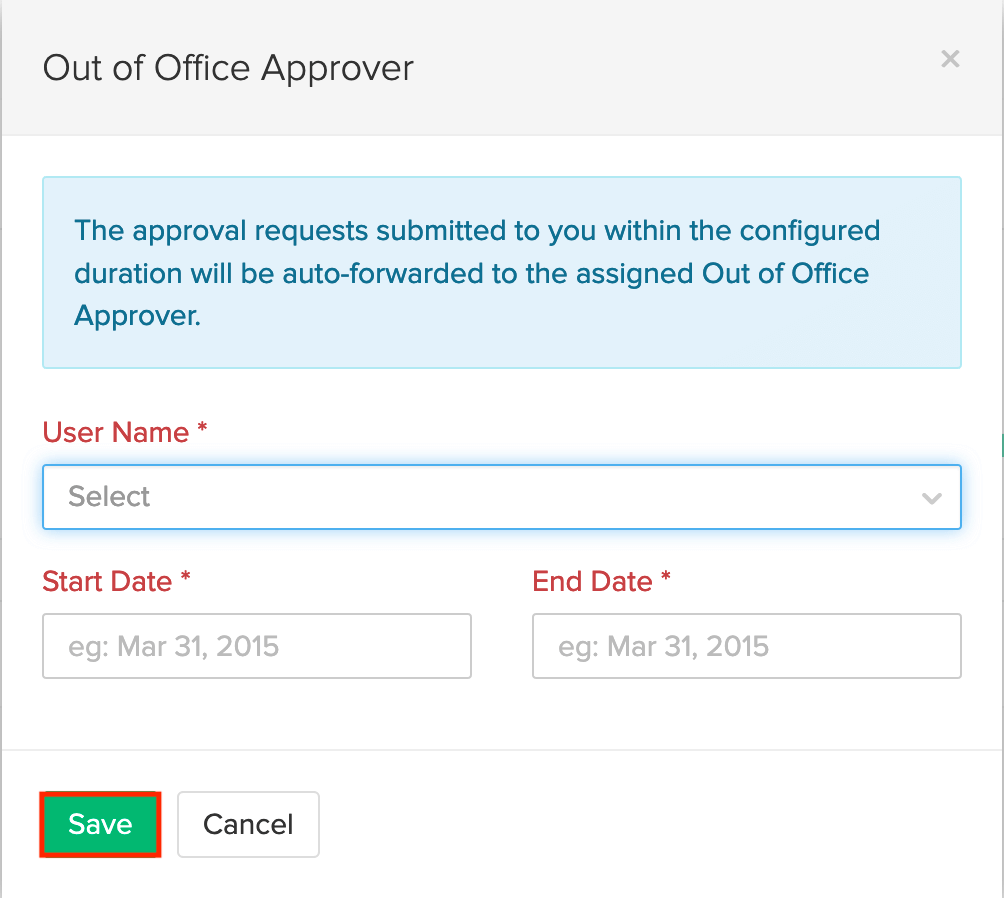Click the required asterisk beside User Name
The image size is (1004, 898).
[203, 431]
